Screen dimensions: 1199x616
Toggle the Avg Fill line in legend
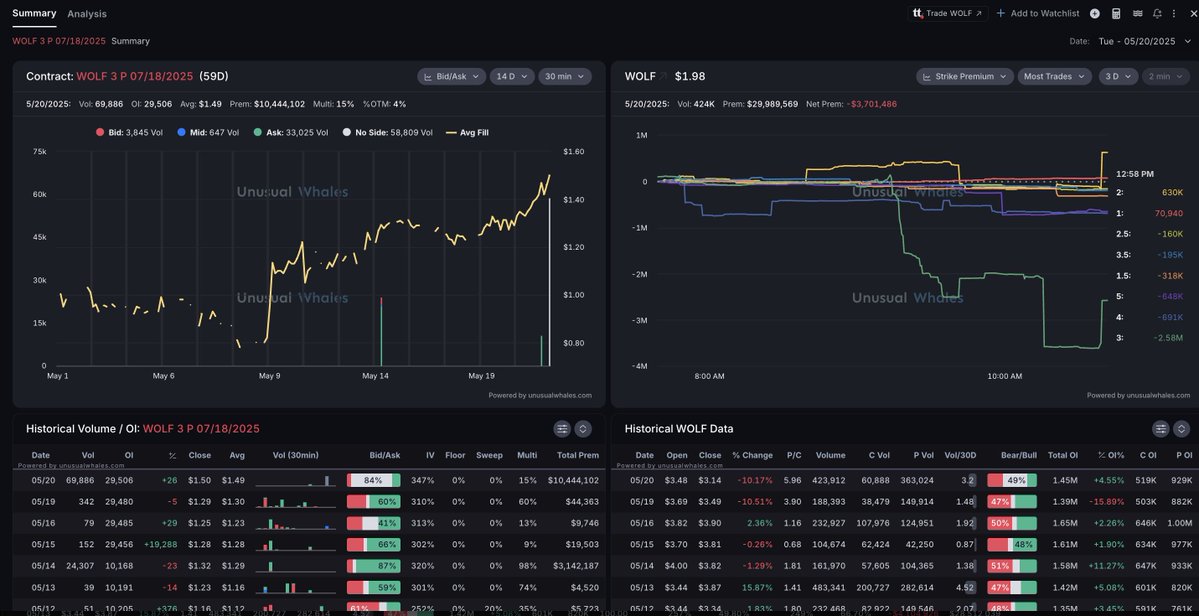467,132
